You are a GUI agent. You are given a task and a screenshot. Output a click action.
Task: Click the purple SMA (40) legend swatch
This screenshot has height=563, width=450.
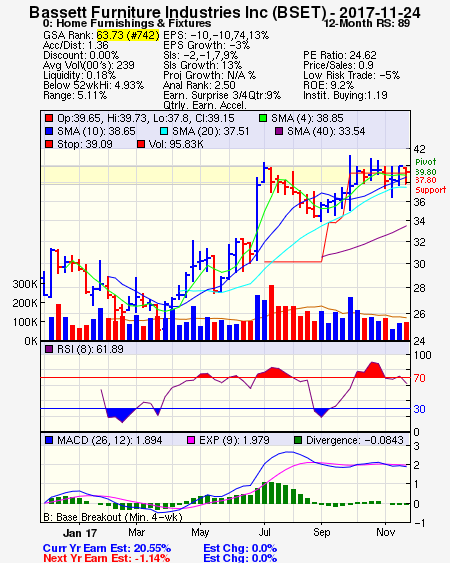(x=279, y=131)
